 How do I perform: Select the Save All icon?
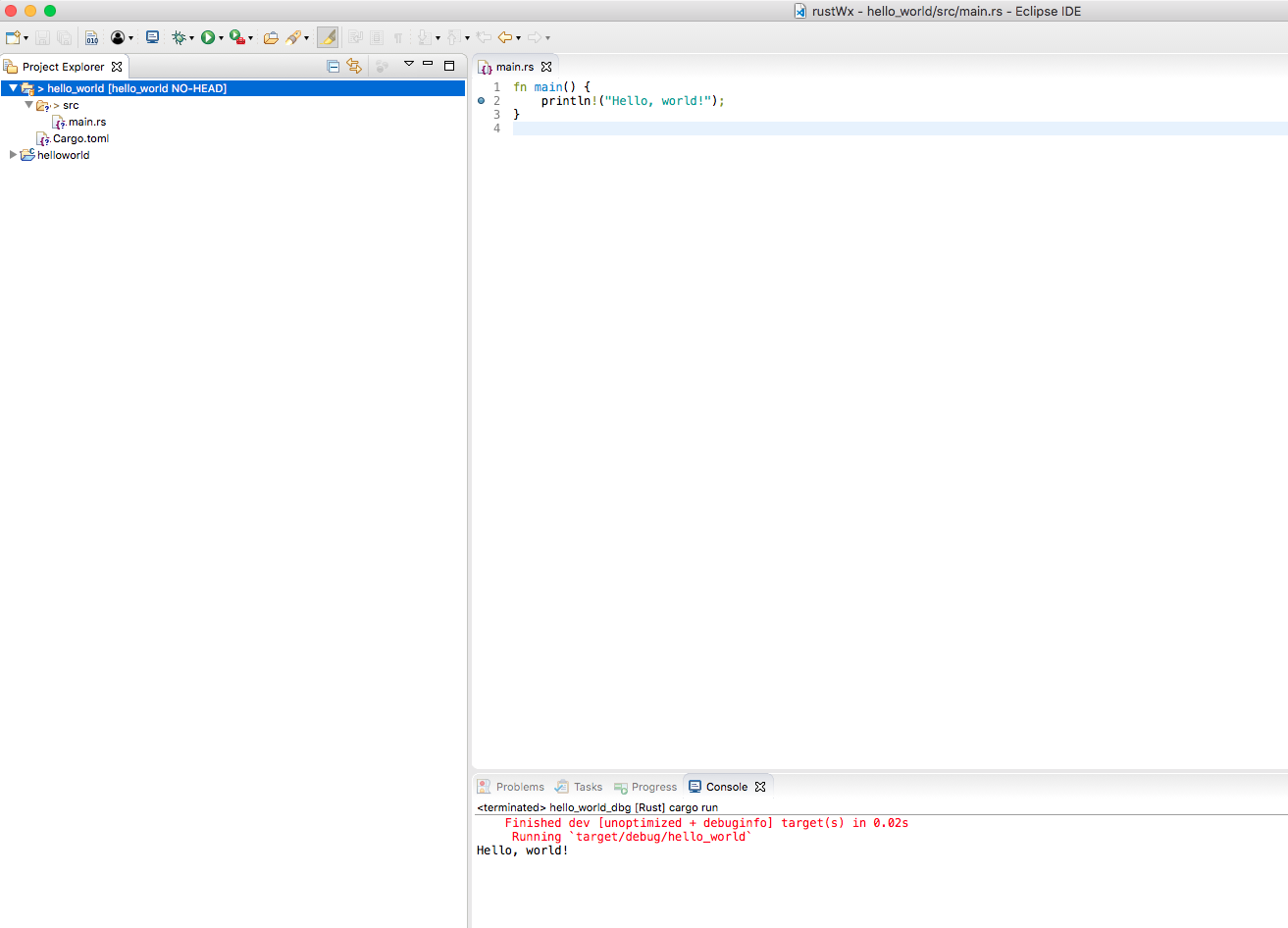pyautogui.click(x=64, y=36)
